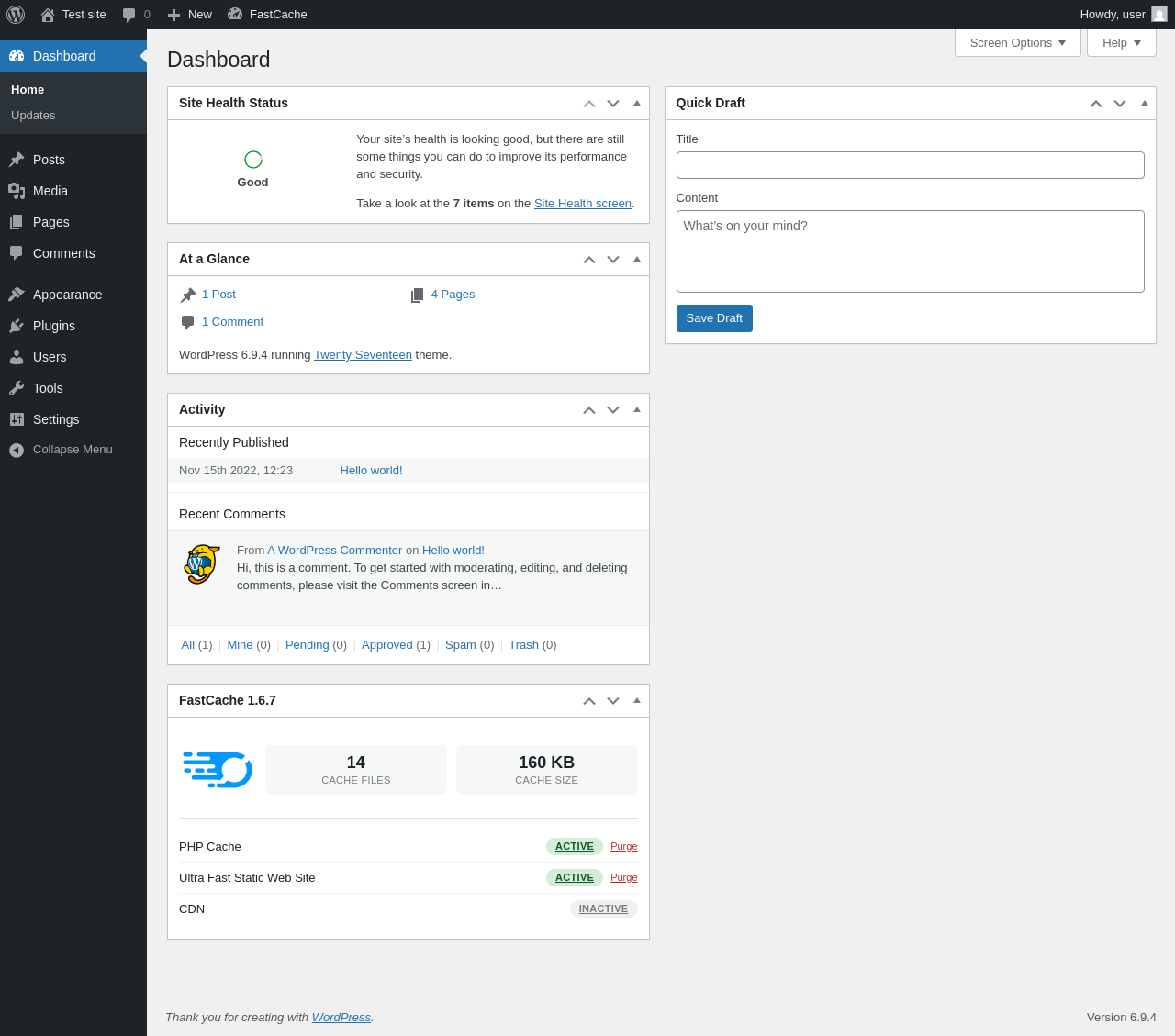This screenshot has width=1175, height=1036.
Task: Click into the Quick Draft Title field
Action: [910, 165]
